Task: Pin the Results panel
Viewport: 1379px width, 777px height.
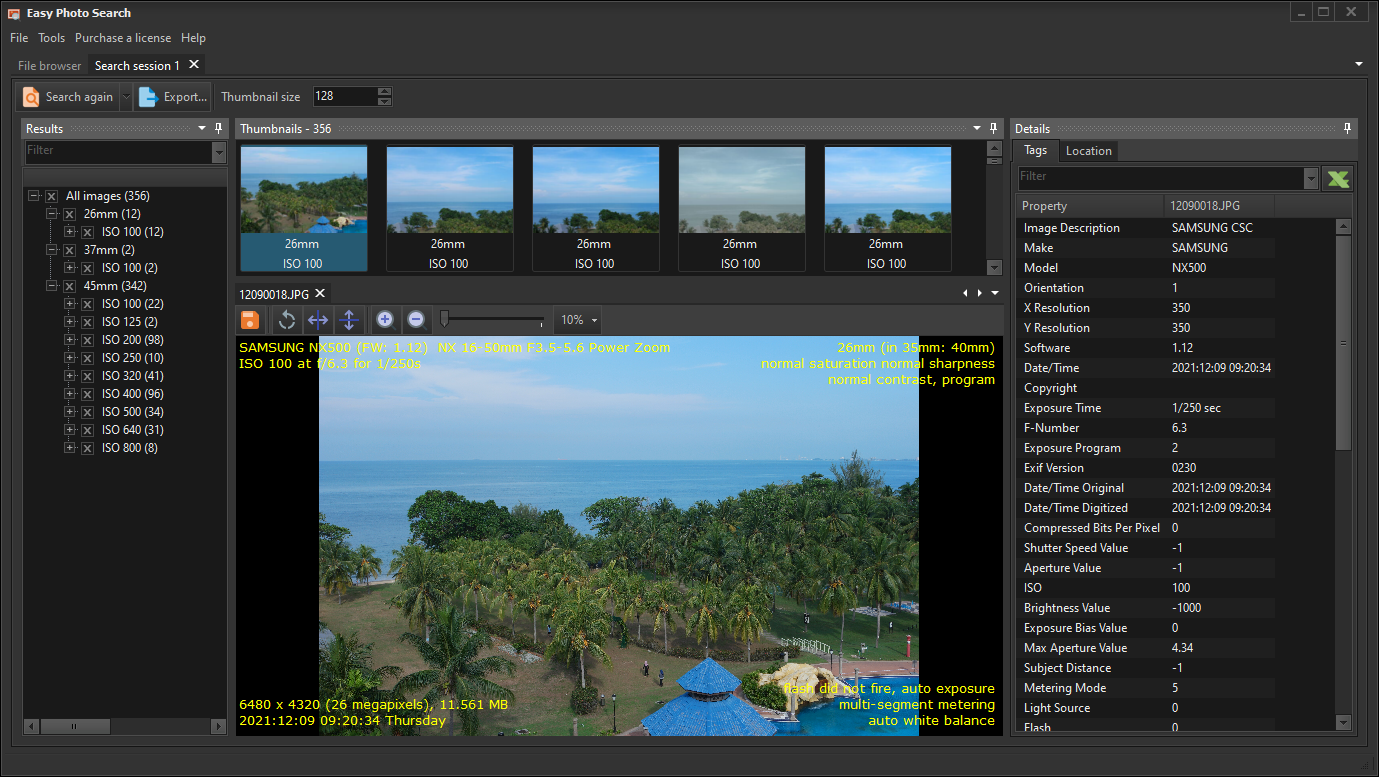Action: coord(219,128)
